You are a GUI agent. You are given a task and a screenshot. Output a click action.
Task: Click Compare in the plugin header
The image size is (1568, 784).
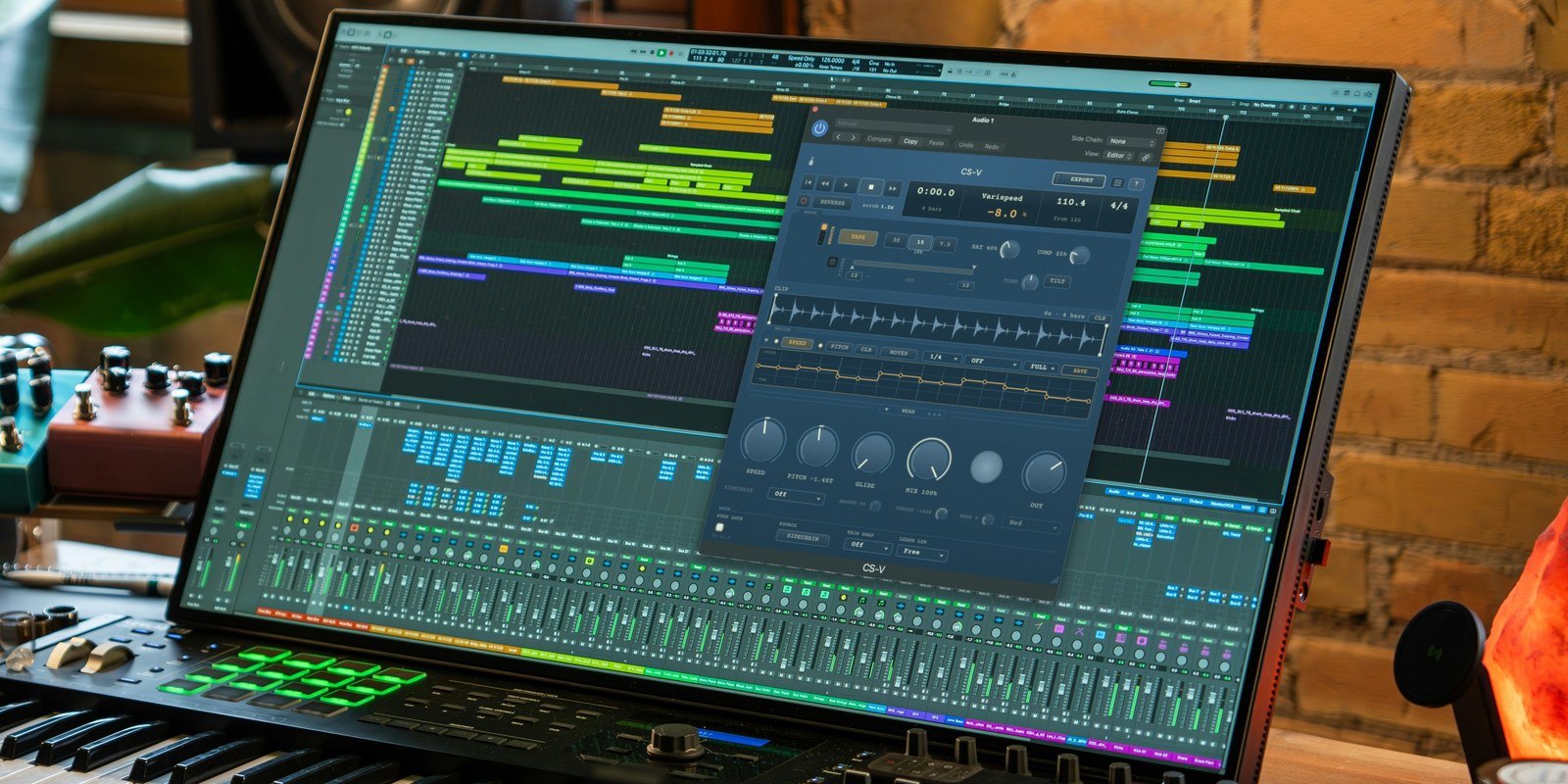[879, 139]
